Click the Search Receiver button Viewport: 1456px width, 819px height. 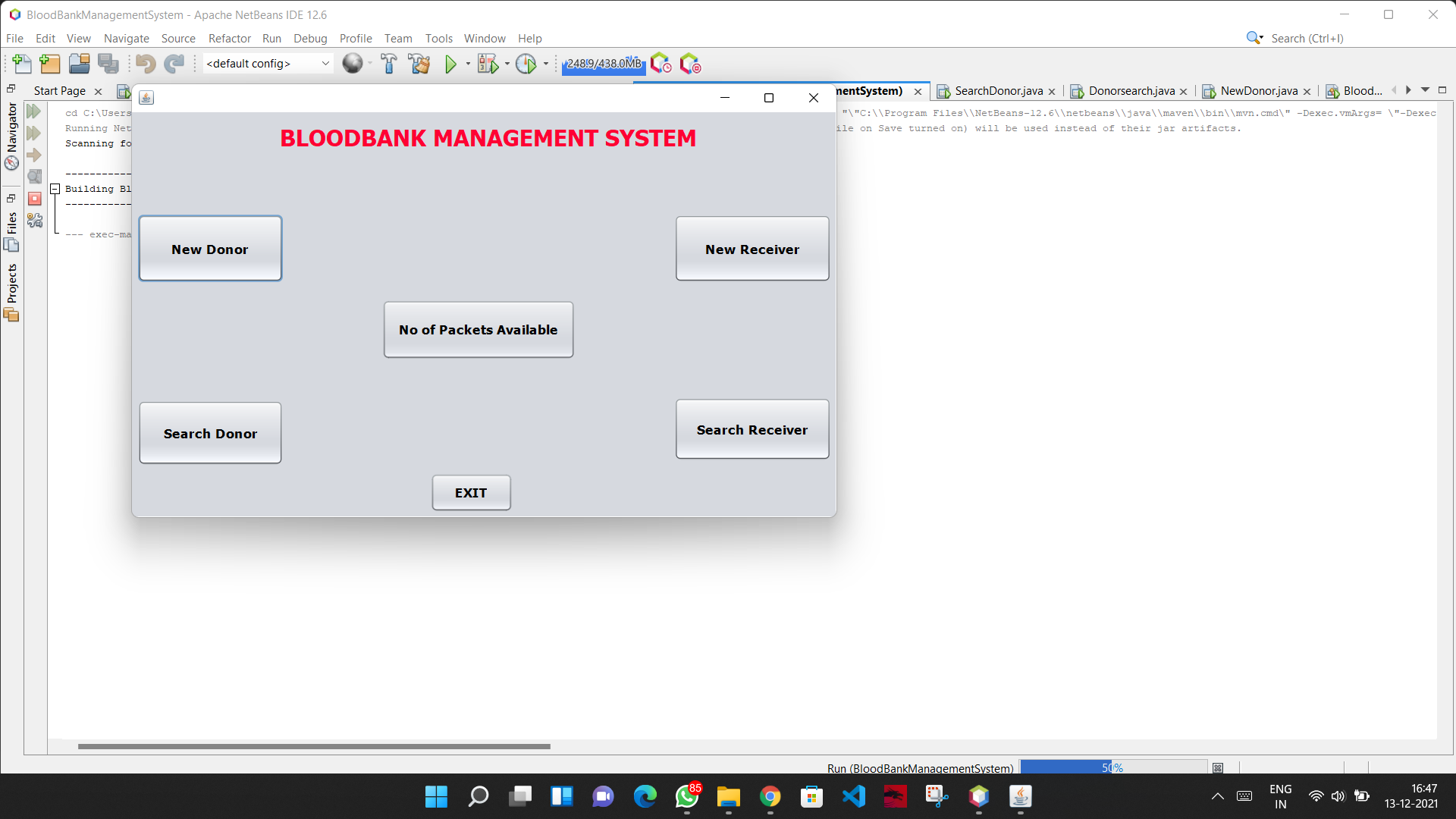[752, 429]
